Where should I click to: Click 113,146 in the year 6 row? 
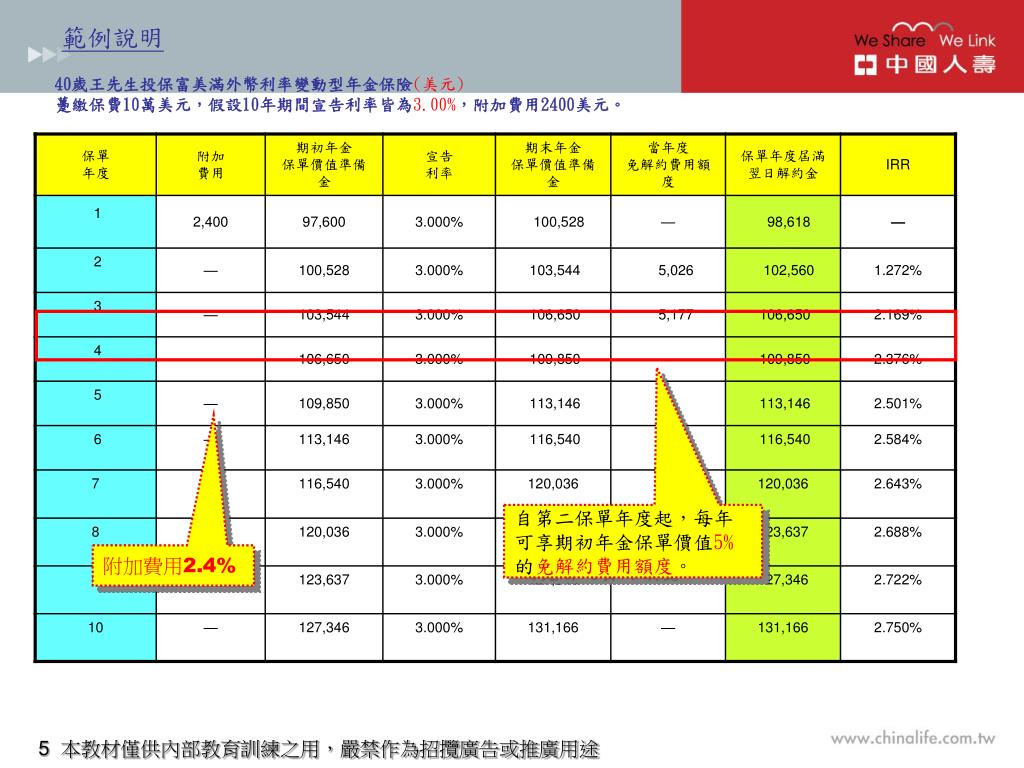coord(324,440)
